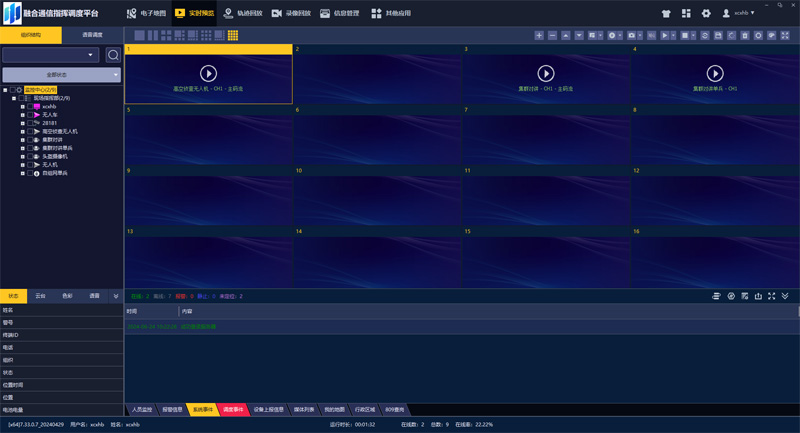Tick the checkbox next to xcxhb
This screenshot has height=433, width=800.
pos(31,106)
